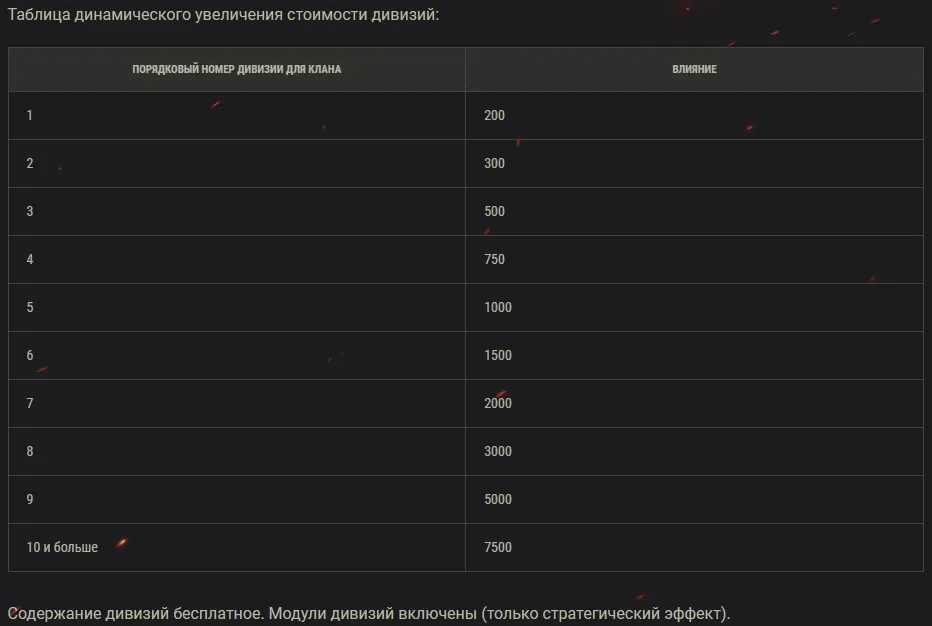Viewport: 932px width, 626px height.
Task: Select division number 6 in first column
Action: pos(30,356)
